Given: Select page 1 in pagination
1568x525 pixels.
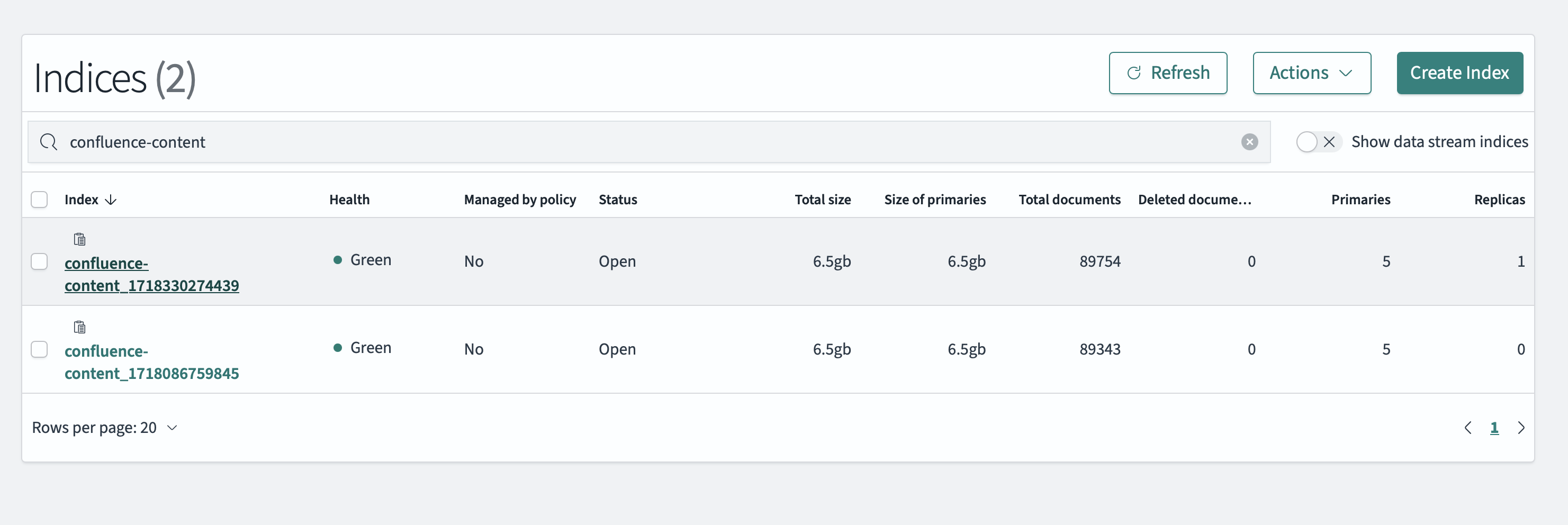Looking at the screenshot, I should tap(1494, 428).
